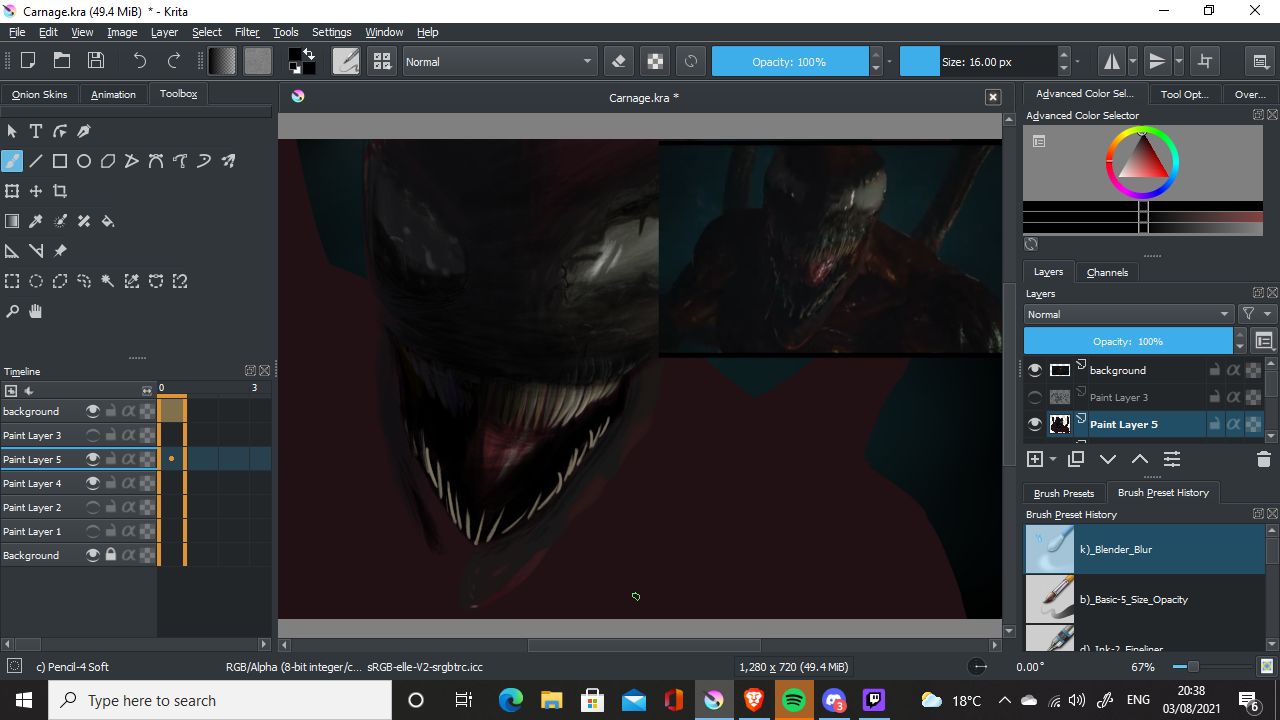Activate the Pan tool
This screenshot has width=1280, height=720.
click(35, 311)
